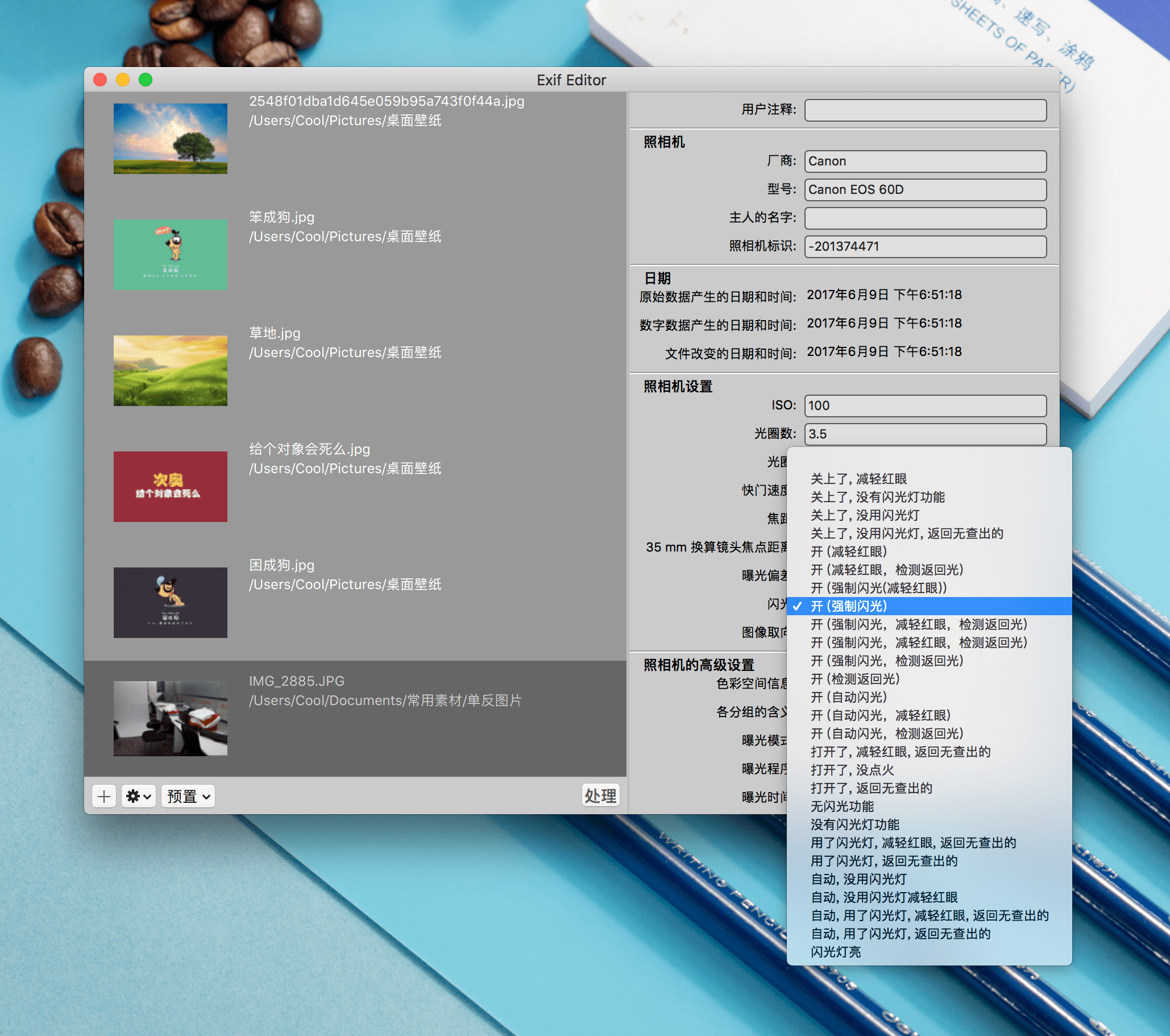The image size is (1170, 1036).
Task: Select 开 (检测返回光) option
Action: tap(929, 679)
